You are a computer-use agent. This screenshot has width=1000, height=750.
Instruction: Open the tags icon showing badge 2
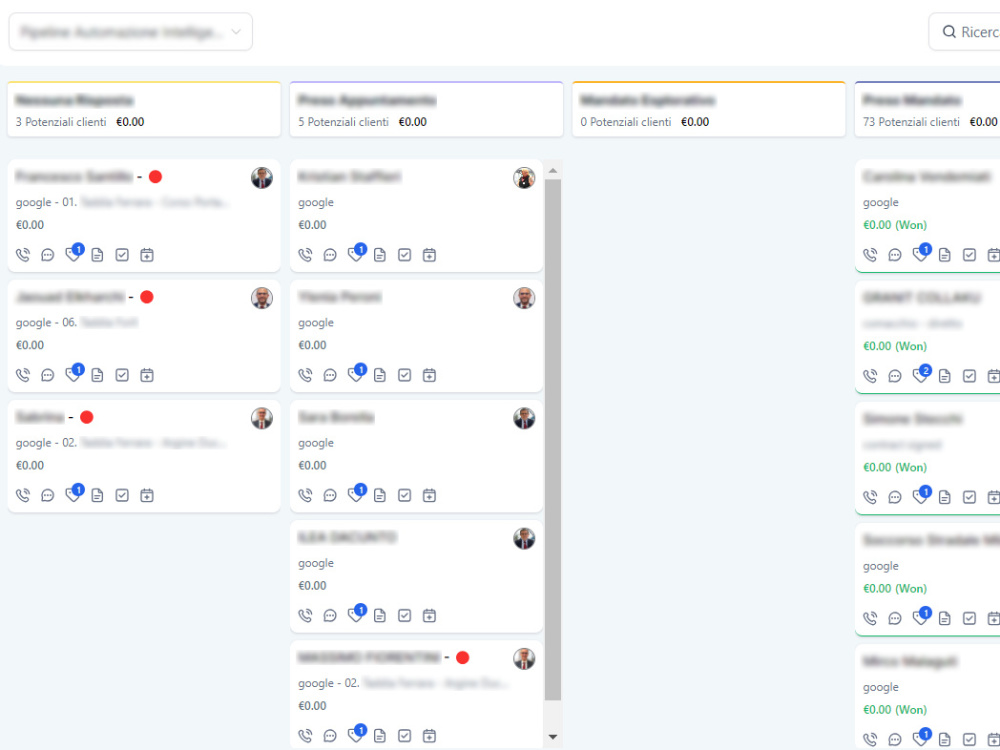click(x=921, y=375)
